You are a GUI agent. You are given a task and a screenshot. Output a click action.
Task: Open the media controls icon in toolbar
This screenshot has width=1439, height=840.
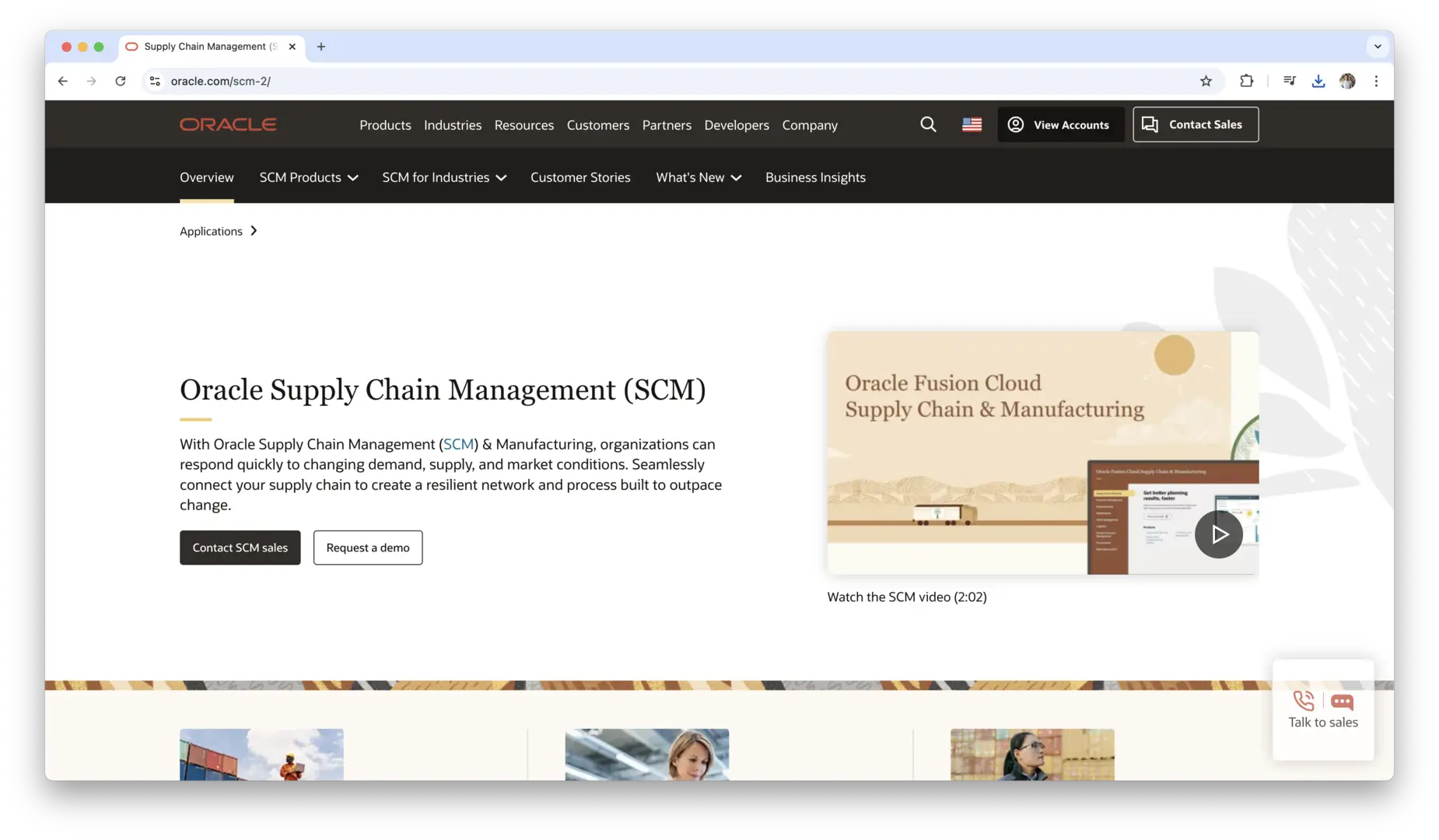(1290, 81)
